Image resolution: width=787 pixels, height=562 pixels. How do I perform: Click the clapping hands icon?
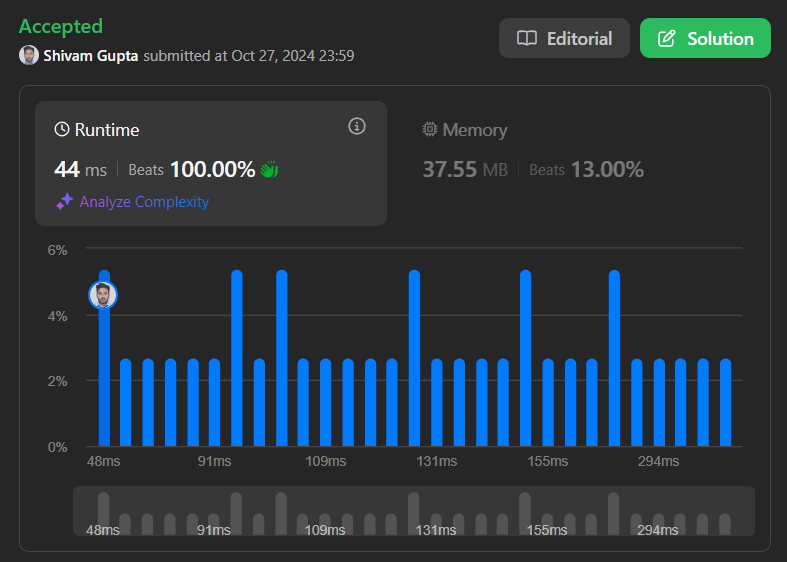[270, 170]
